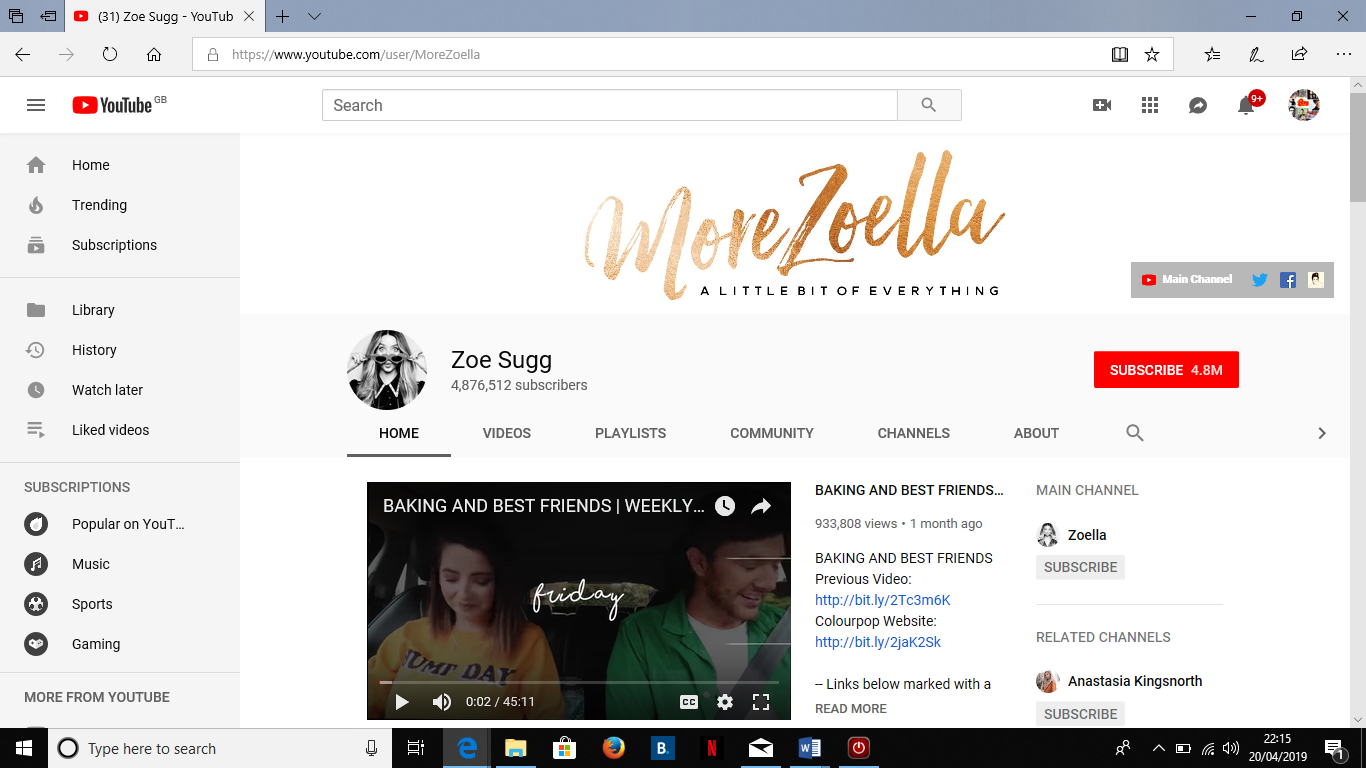Mute the video volume

click(x=442, y=702)
